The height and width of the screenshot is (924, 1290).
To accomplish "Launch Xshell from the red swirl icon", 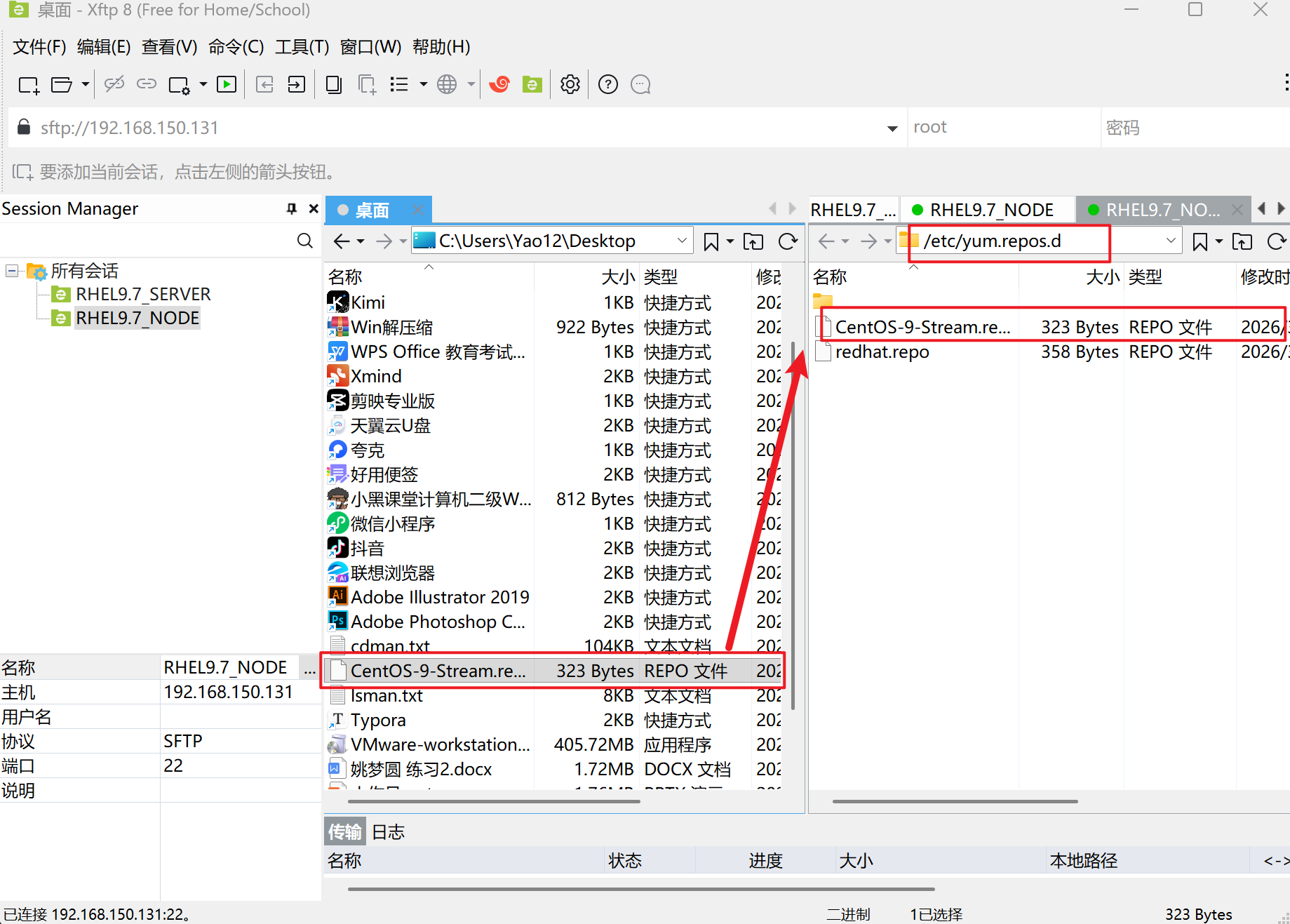I will (499, 85).
